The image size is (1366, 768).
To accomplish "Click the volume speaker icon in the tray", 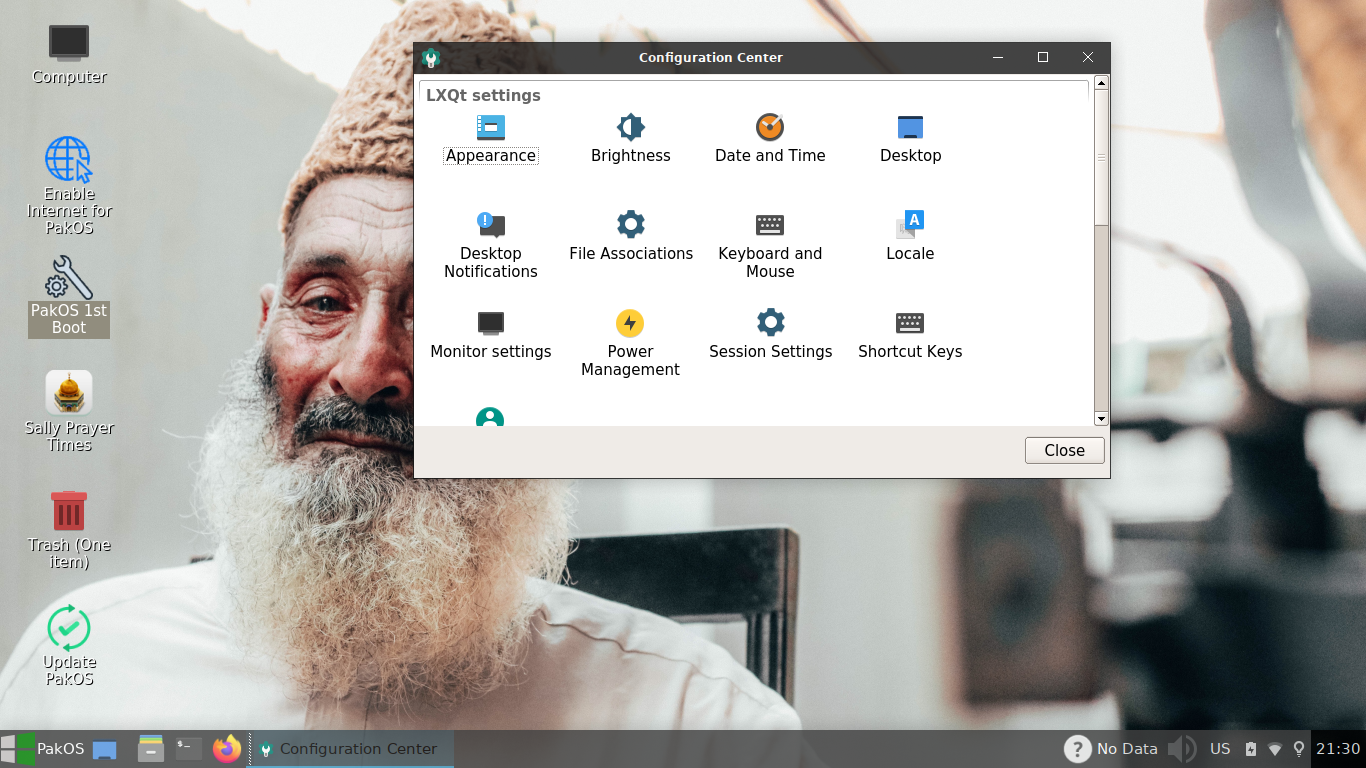I will click(1182, 748).
